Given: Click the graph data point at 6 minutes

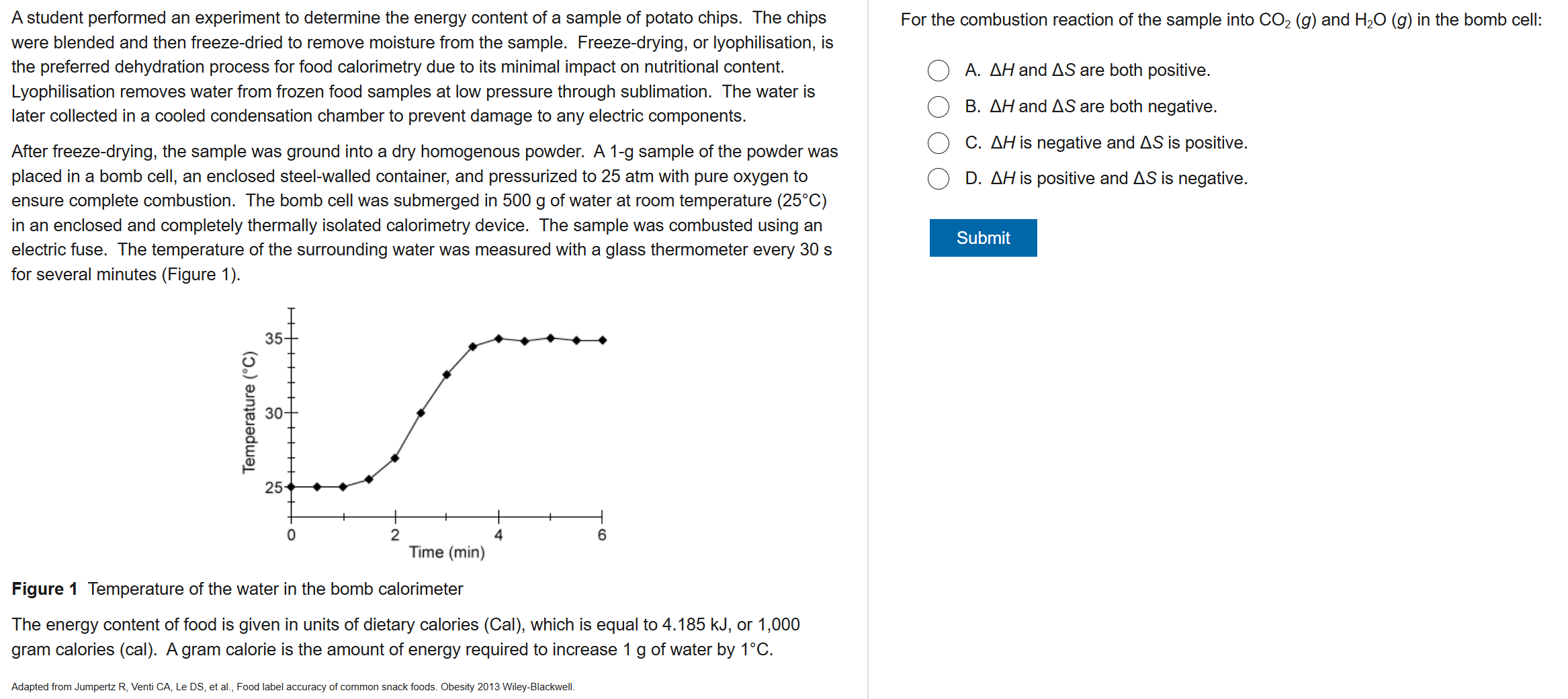Looking at the screenshot, I should pos(603,340).
